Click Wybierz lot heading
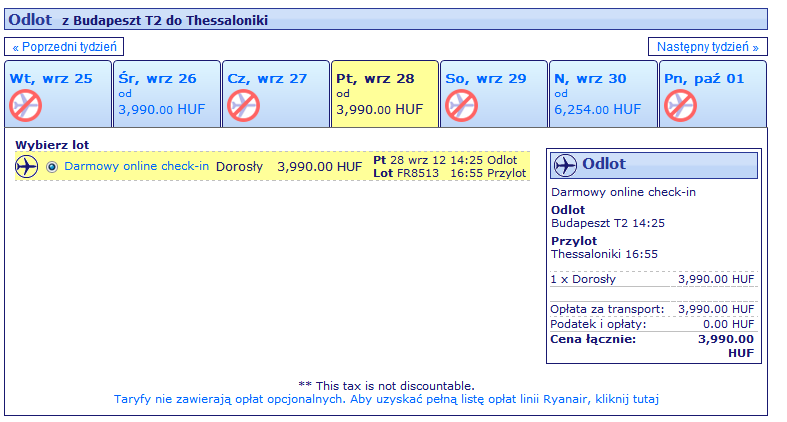This screenshot has width=787, height=422. 52,145
